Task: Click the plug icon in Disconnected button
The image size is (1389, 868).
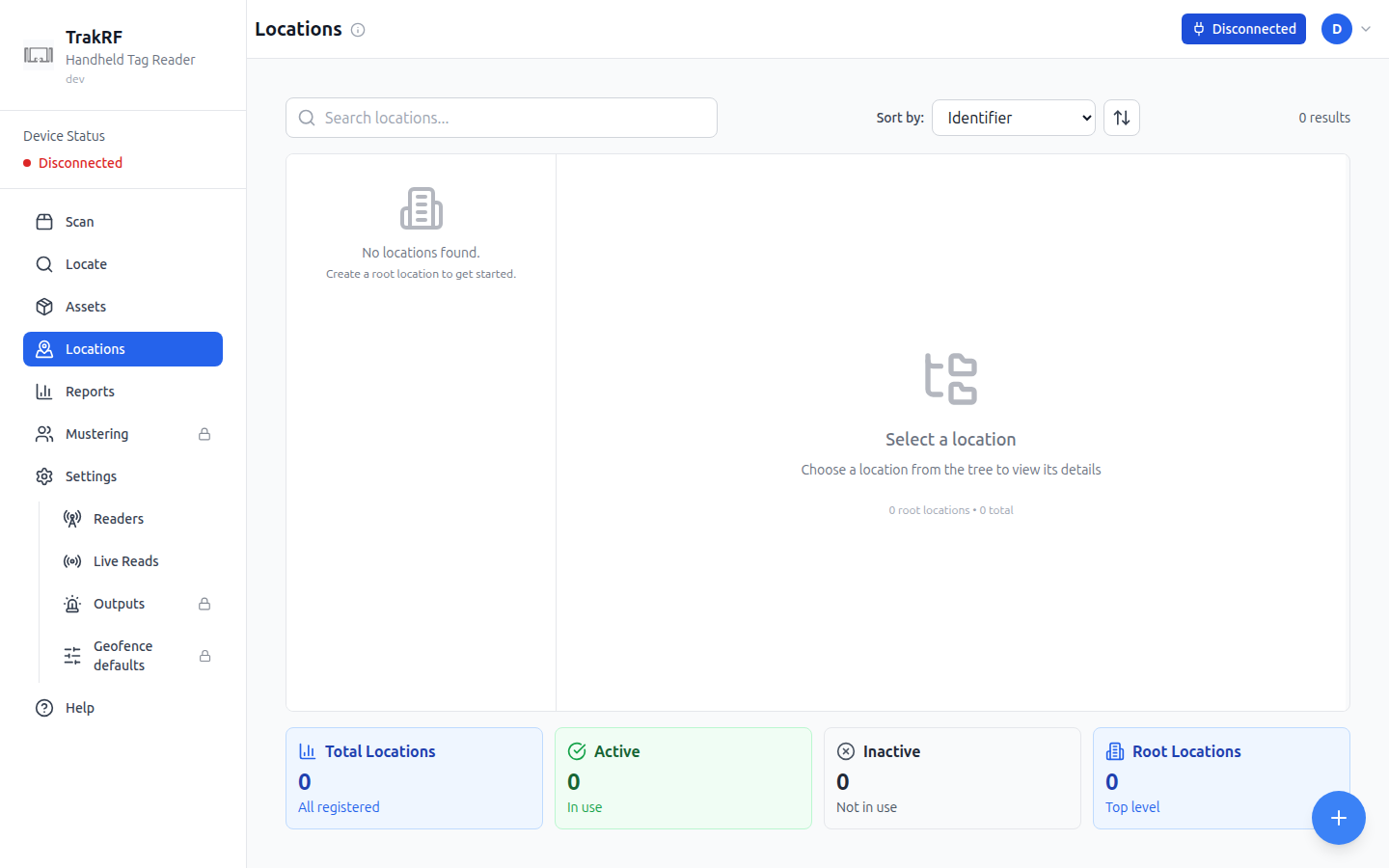Action: tap(1199, 29)
